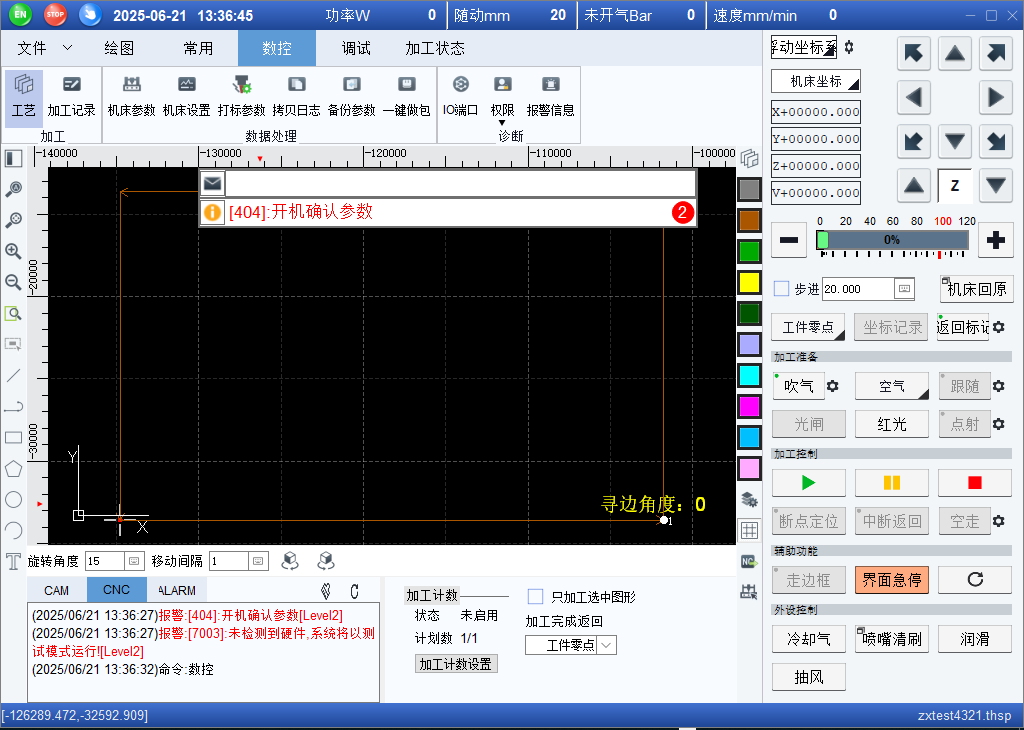1024x730 pixels.
Task: Open the IO端口 diagnostic icon
Action: 460,95
